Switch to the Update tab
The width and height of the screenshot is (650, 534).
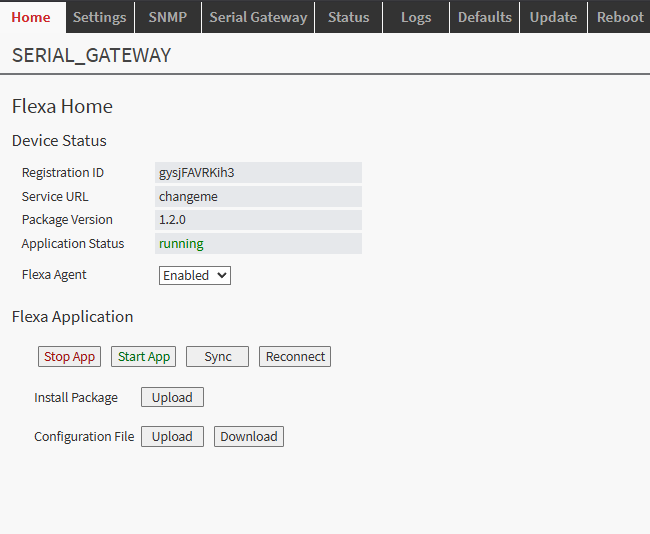tap(553, 17)
